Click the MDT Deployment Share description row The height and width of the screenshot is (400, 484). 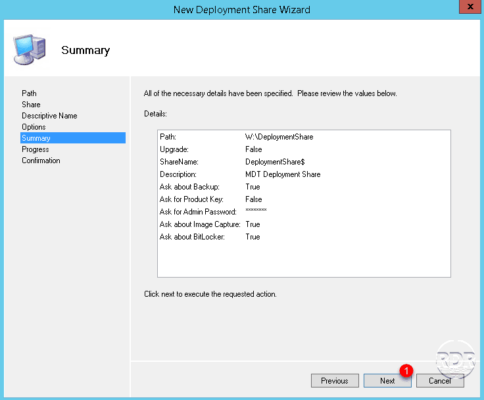[x=240, y=174]
